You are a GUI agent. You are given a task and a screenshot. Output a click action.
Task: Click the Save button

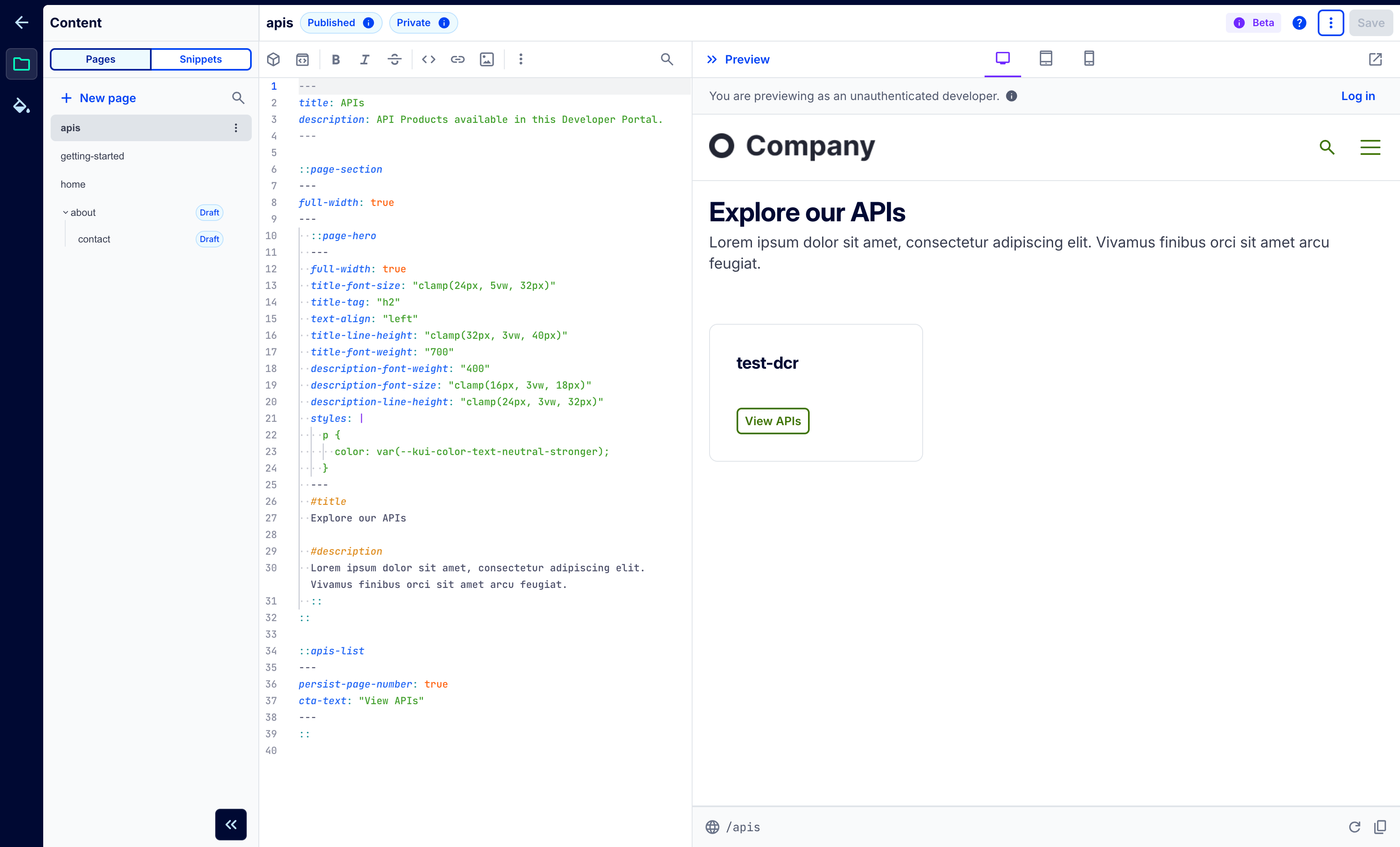click(x=1371, y=23)
